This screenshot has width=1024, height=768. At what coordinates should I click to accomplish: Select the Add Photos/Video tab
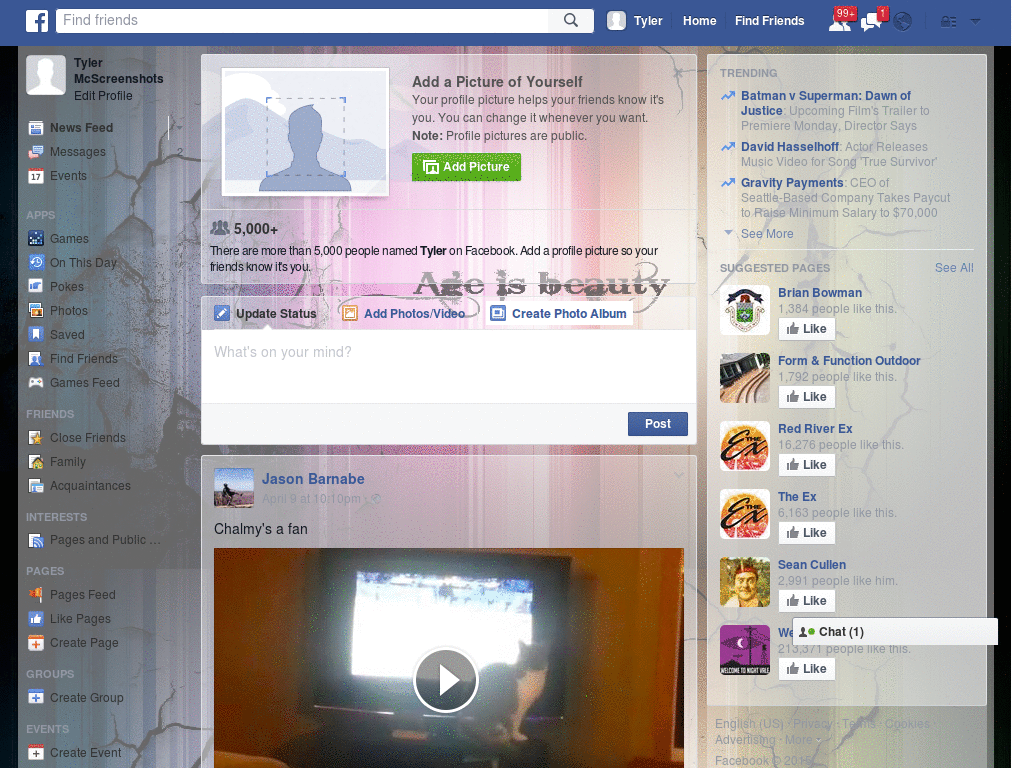[x=404, y=313]
